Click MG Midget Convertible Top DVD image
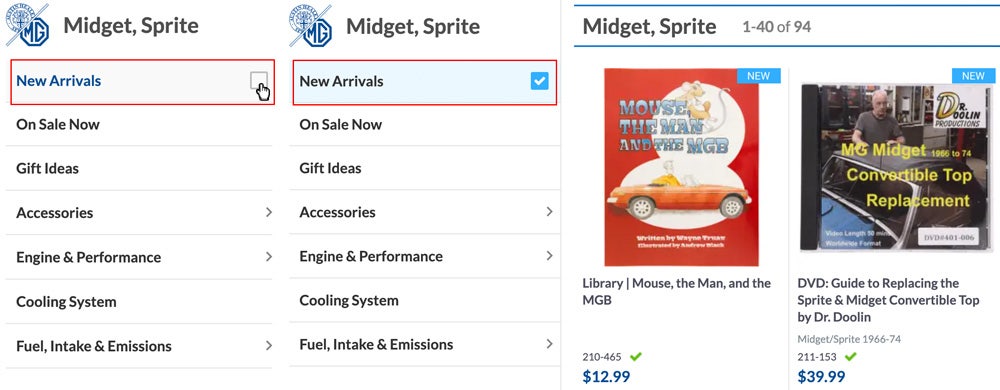The width and height of the screenshot is (1000, 390). [x=896, y=167]
